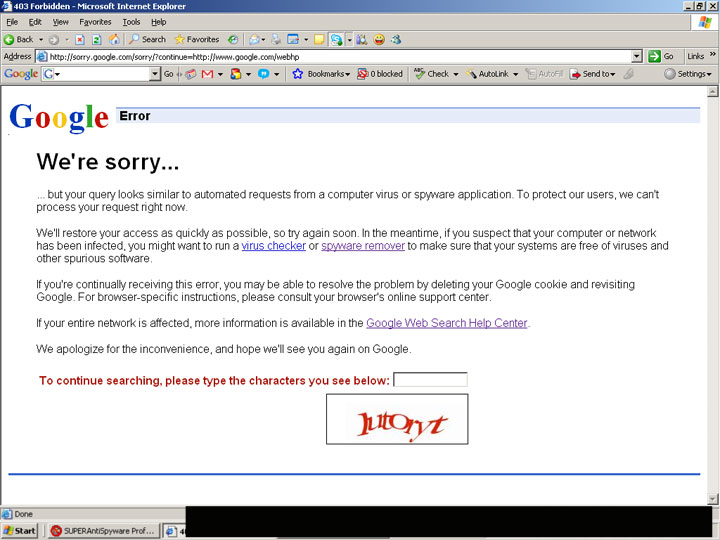720x540 pixels.
Task: Click the Send to button
Action: point(592,74)
